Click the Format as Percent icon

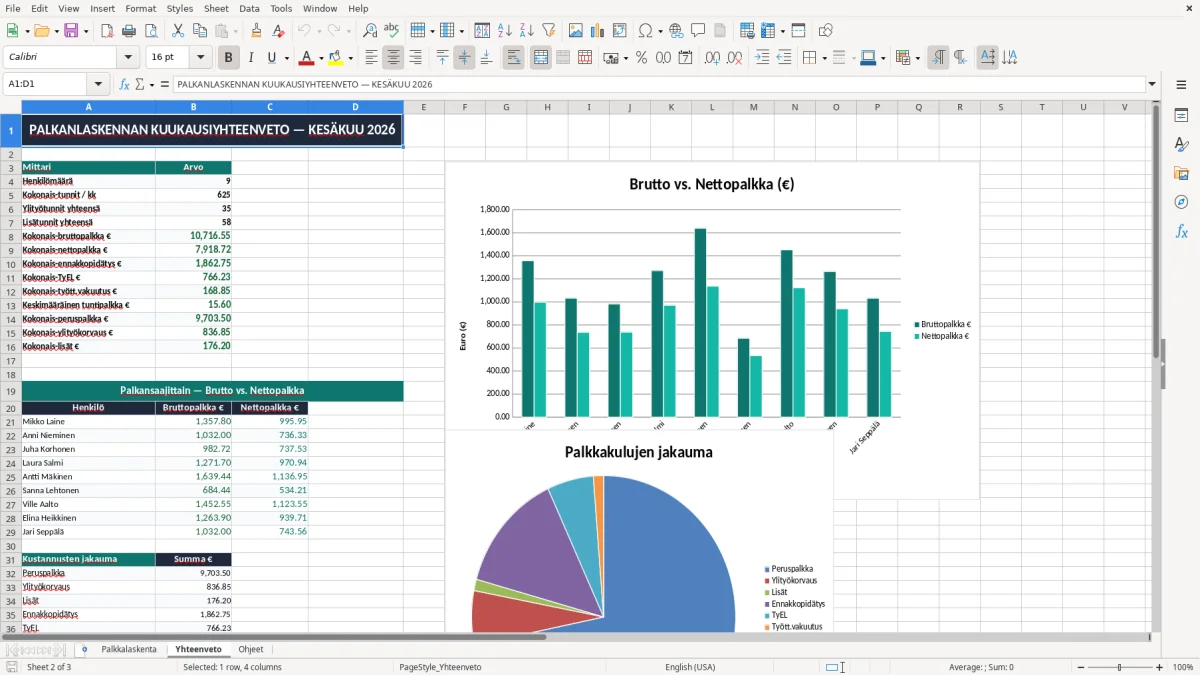pos(641,57)
